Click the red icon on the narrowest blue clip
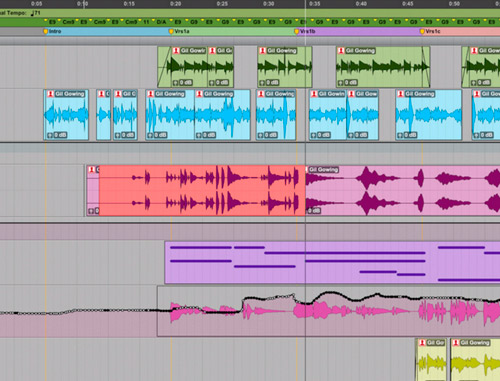The image size is (500, 381). click(x=101, y=94)
